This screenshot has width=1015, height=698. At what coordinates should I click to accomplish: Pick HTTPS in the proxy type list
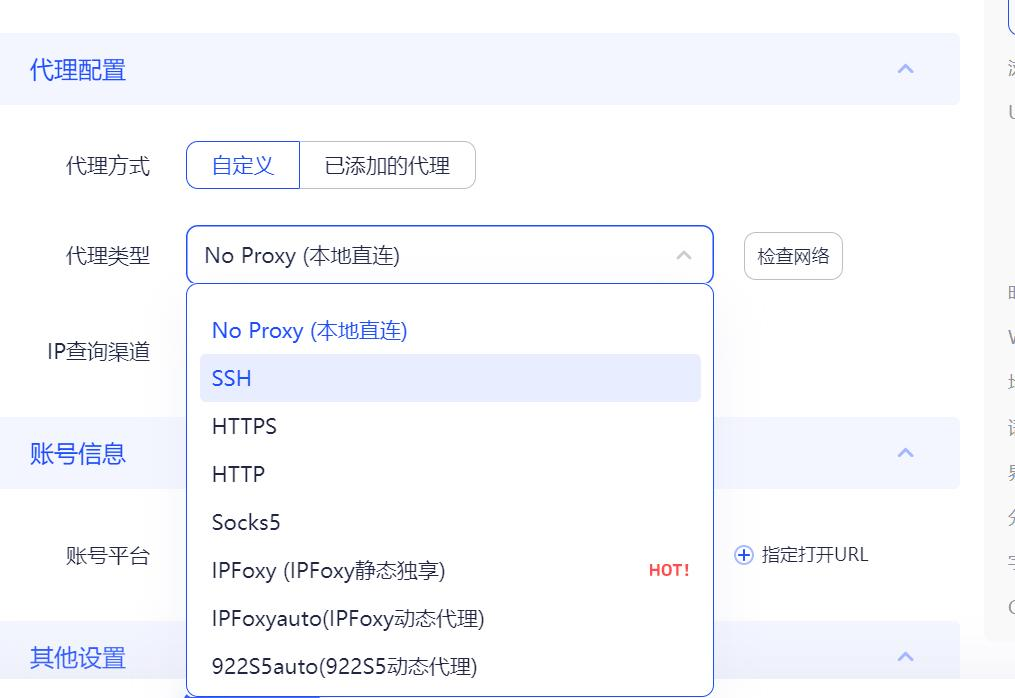[x=244, y=426]
